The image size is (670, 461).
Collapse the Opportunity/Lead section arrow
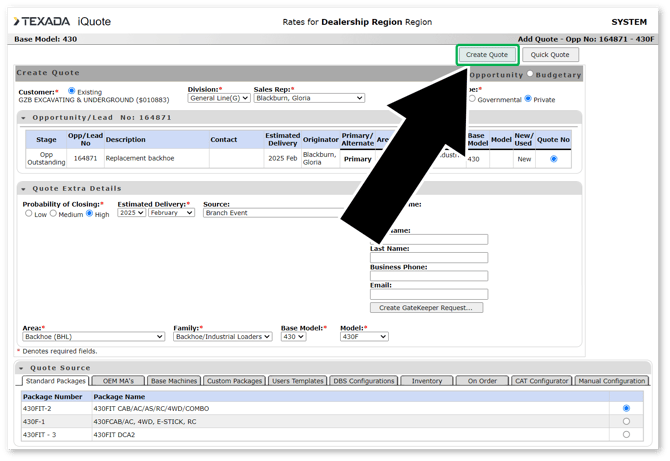pyautogui.click(x=23, y=118)
